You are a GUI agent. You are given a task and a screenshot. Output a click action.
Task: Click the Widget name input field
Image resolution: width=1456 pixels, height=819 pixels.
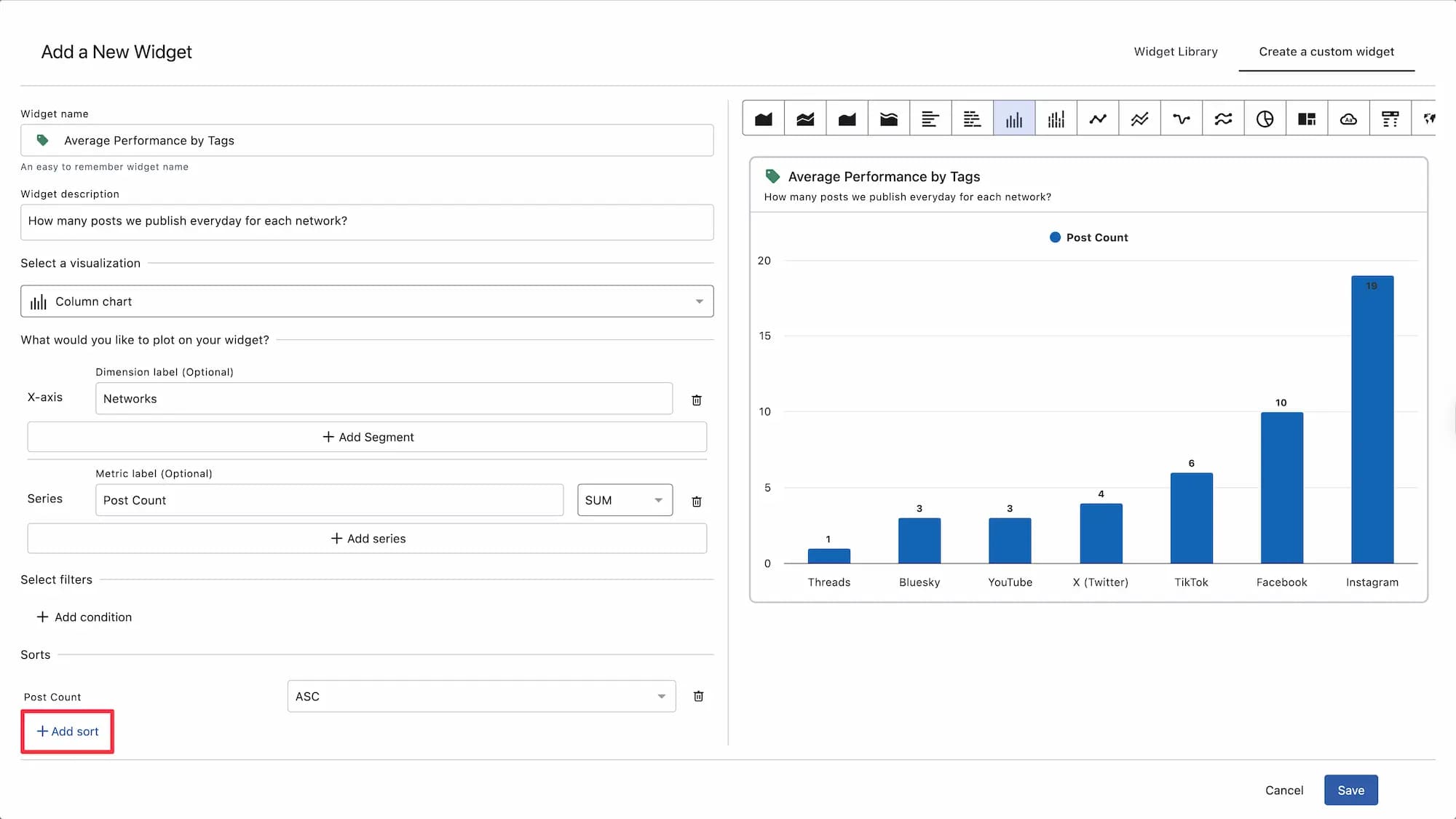coord(367,141)
